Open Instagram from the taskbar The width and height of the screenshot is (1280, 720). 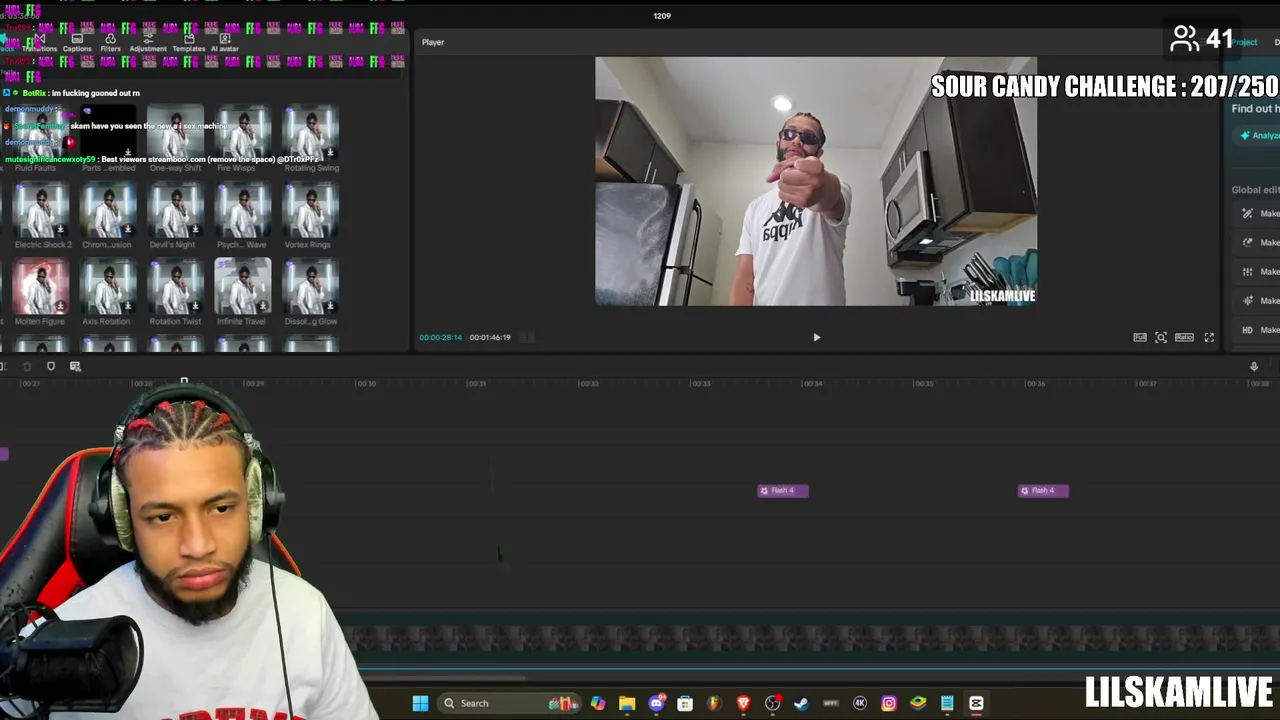pos(889,703)
